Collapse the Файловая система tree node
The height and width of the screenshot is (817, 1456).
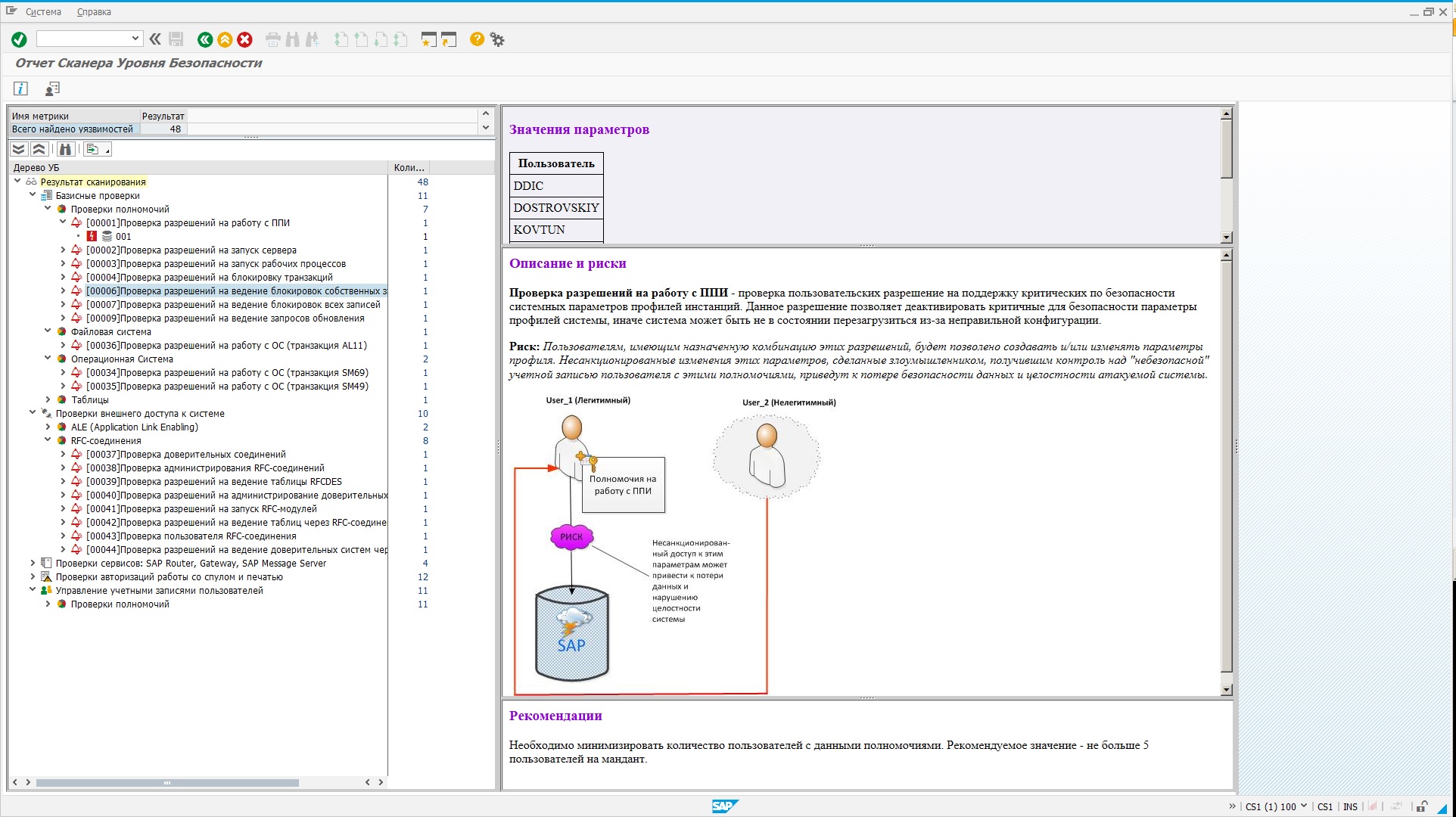[x=48, y=331]
